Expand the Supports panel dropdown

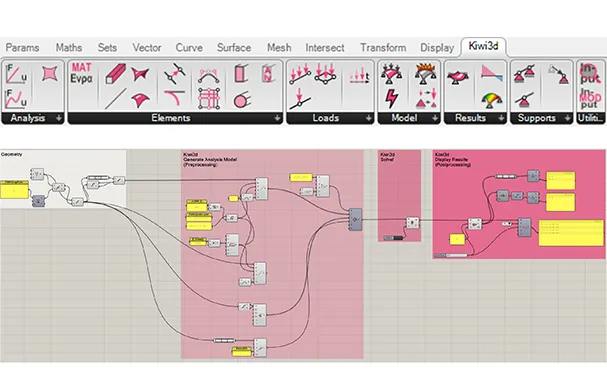(x=568, y=118)
